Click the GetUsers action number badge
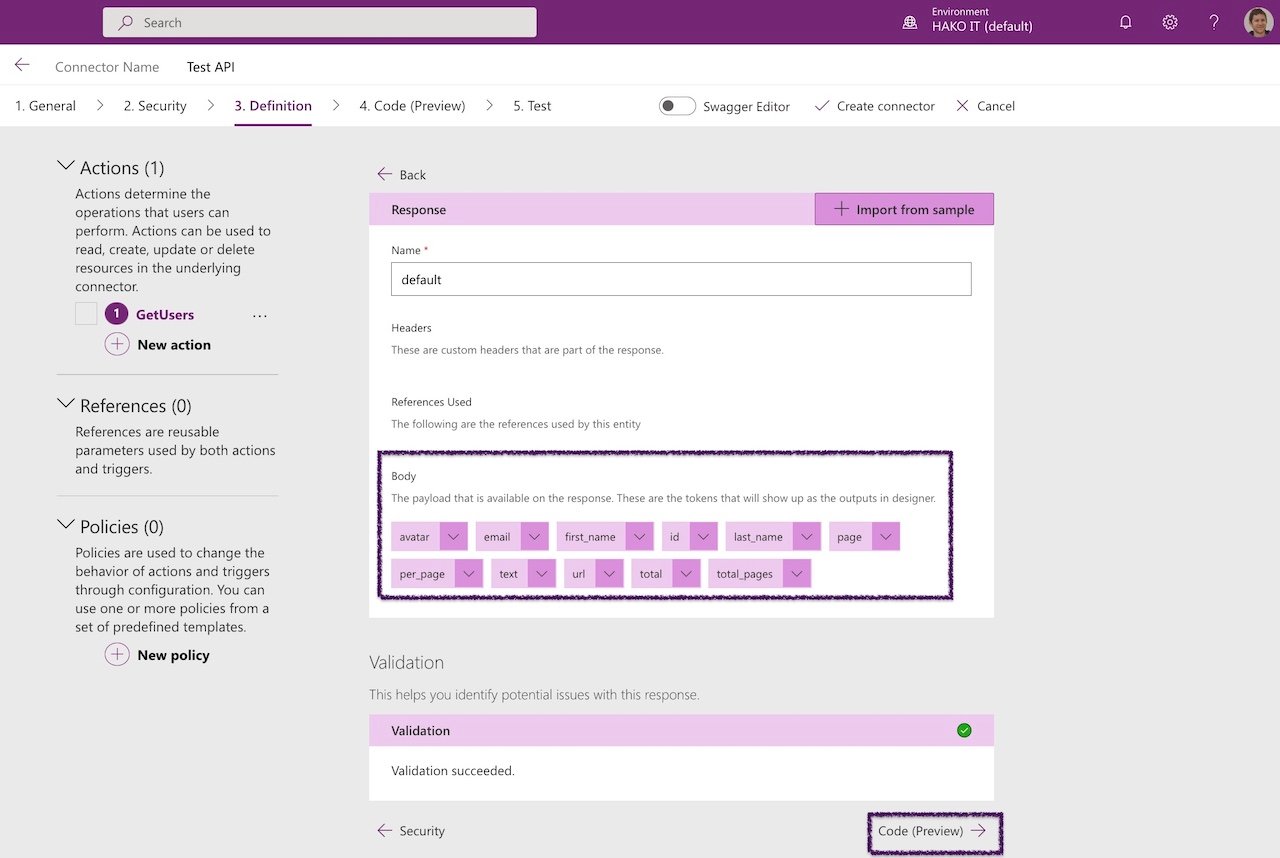Viewport: 1280px width, 858px height. 117,314
